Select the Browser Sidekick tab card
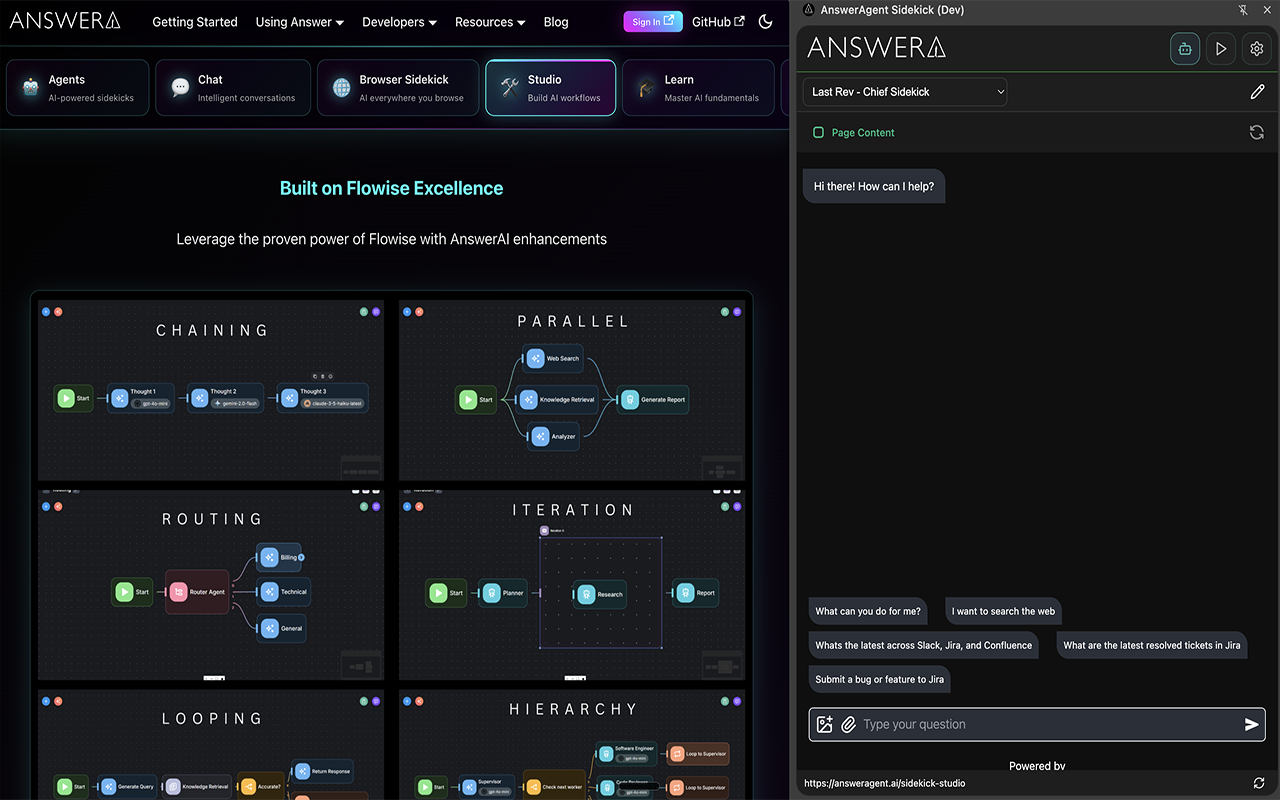 tap(398, 88)
